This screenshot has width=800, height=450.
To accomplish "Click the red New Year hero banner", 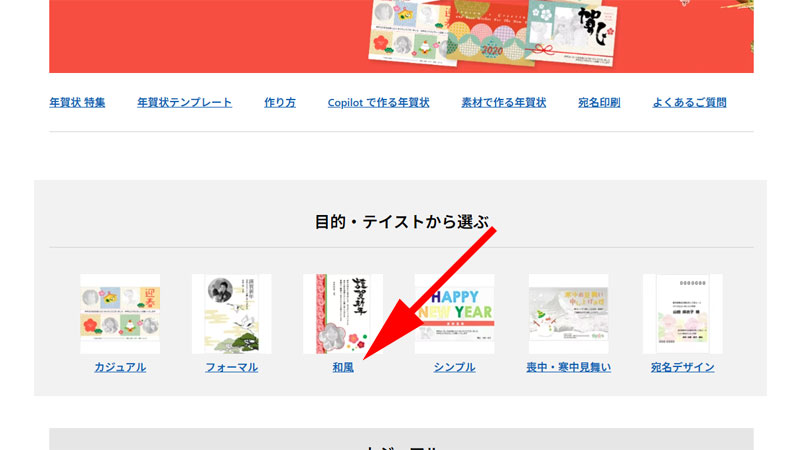I will [x=401, y=36].
